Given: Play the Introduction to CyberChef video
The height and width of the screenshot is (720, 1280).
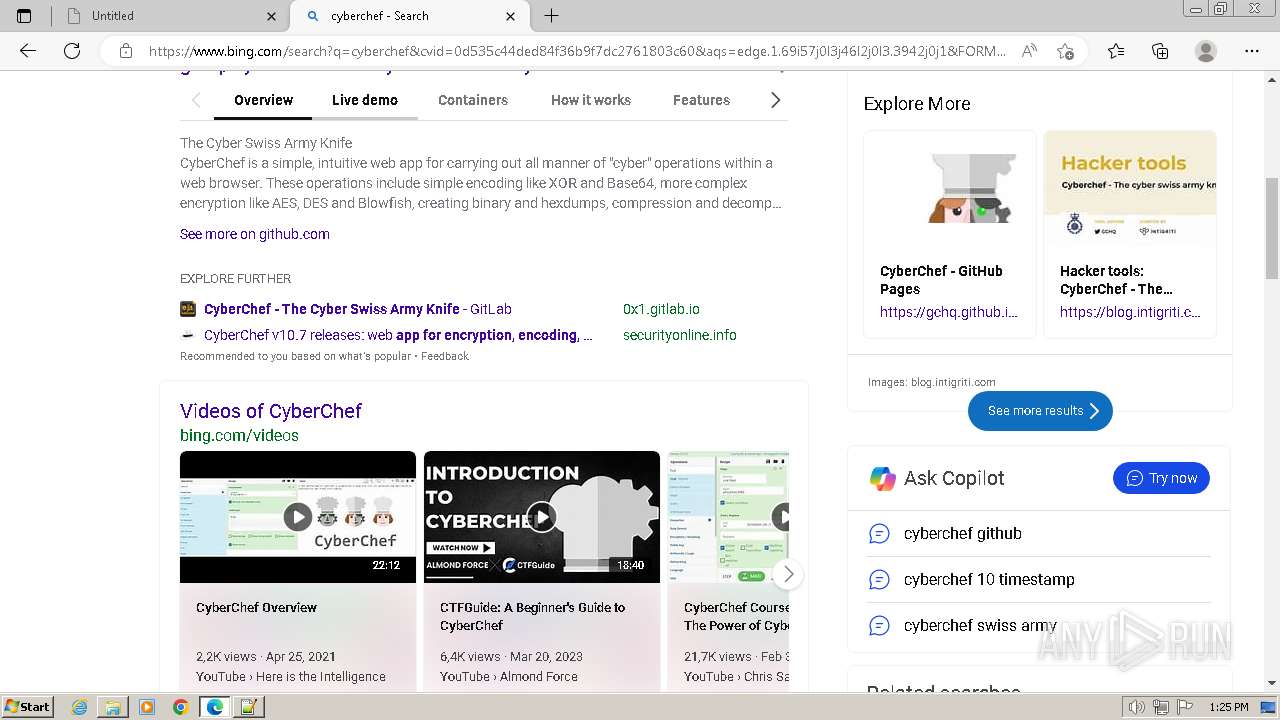Looking at the screenshot, I should click(542, 517).
